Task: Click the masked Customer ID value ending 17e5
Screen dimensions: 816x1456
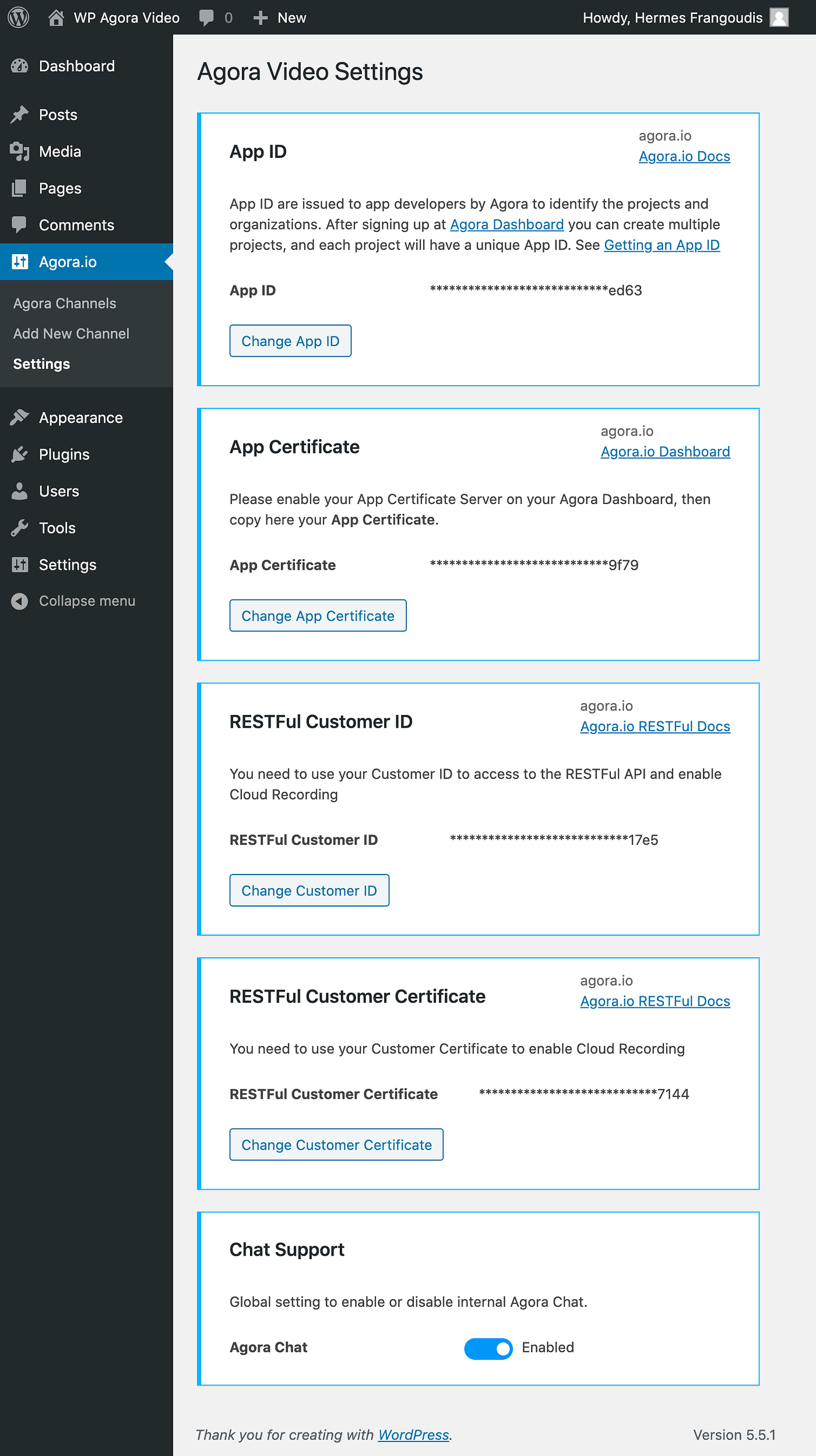Action: click(x=554, y=840)
